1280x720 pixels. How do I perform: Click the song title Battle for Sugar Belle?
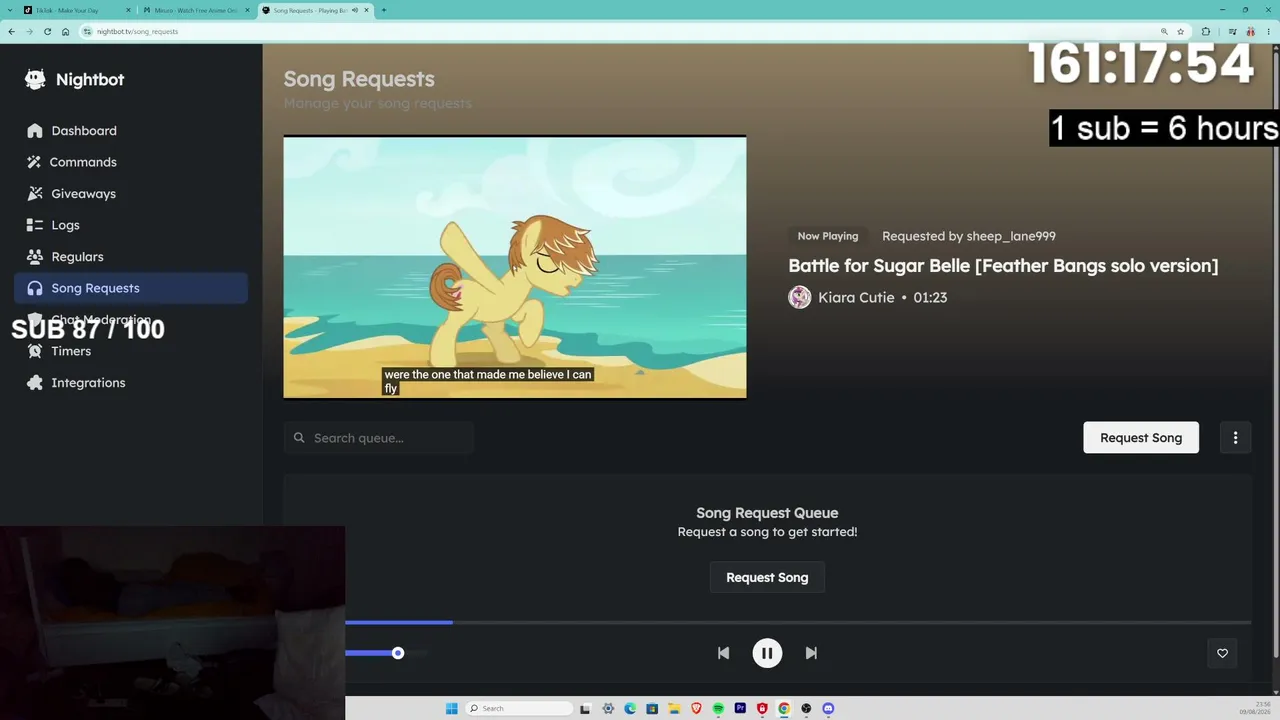click(x=1003, y=266)
